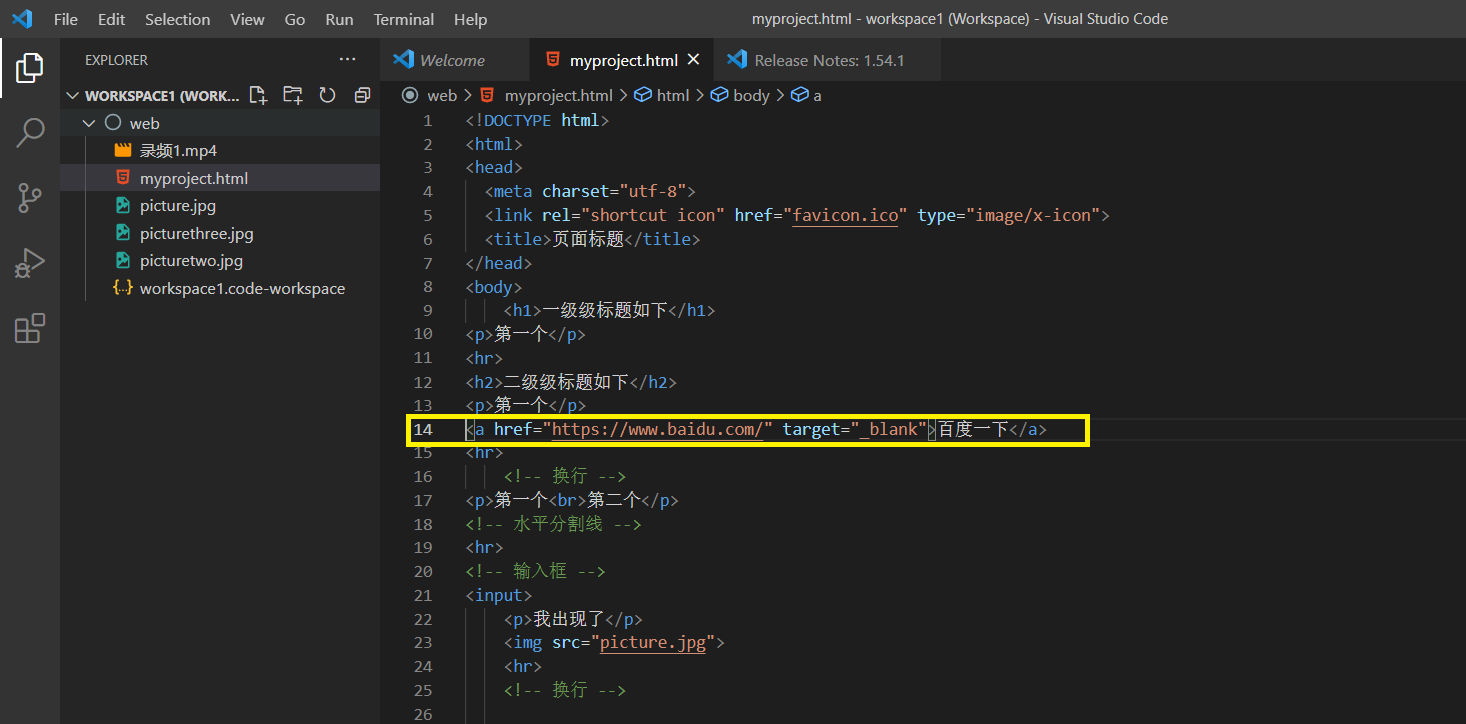The width and height of the screenshot is (1466, 724).
Task: Click the HTML icon beside myproject.html in Explorer
Action: pyautogui.click(x=123, y=178)
